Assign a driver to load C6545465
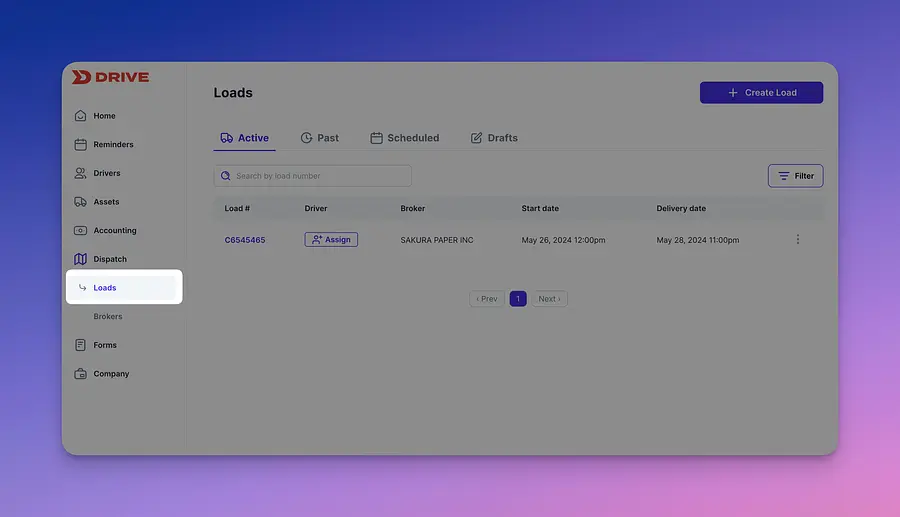Screen dimensions: 900x517 [x=331, y=240]
